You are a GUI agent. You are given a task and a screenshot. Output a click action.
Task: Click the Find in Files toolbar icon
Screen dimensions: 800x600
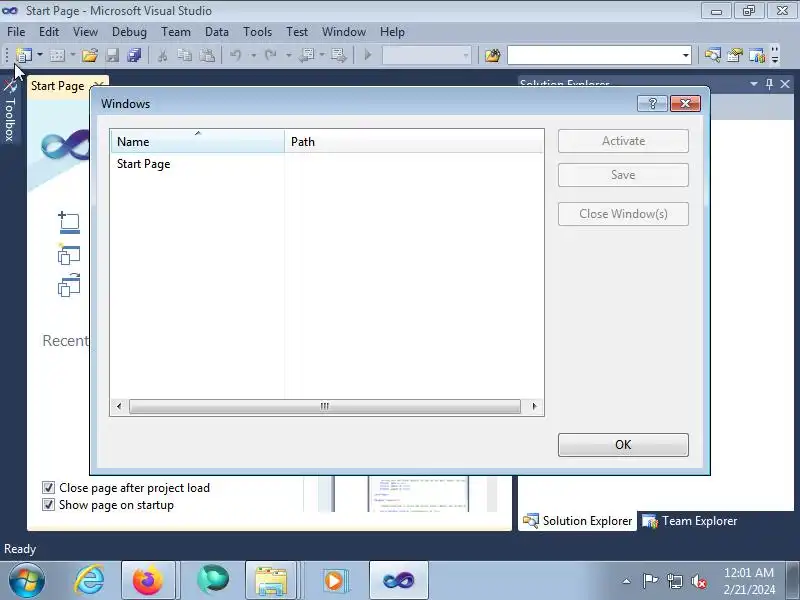coord(492,55)
